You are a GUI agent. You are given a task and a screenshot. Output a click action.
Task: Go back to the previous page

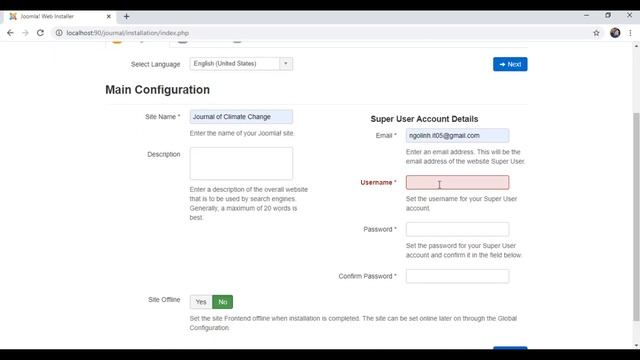(10, 33)
